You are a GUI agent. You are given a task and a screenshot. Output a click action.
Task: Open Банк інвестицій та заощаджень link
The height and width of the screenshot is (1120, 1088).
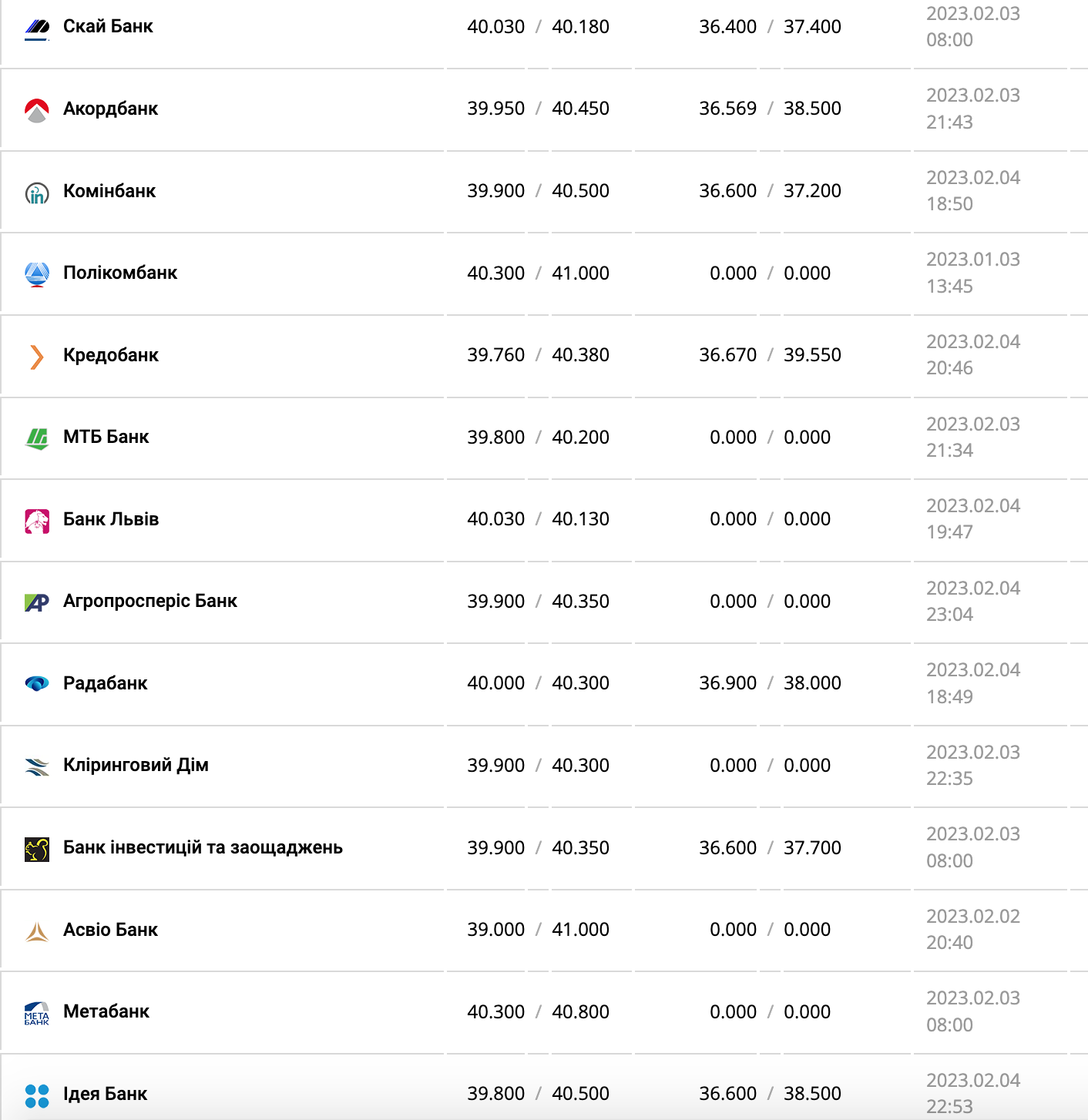pos(203,847)
